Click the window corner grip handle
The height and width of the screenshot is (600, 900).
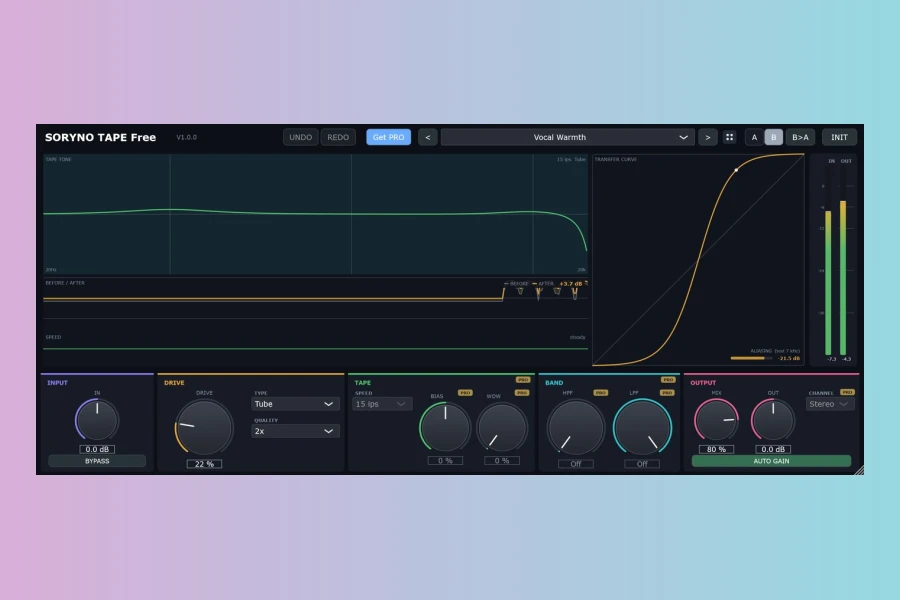click(859, 470)
